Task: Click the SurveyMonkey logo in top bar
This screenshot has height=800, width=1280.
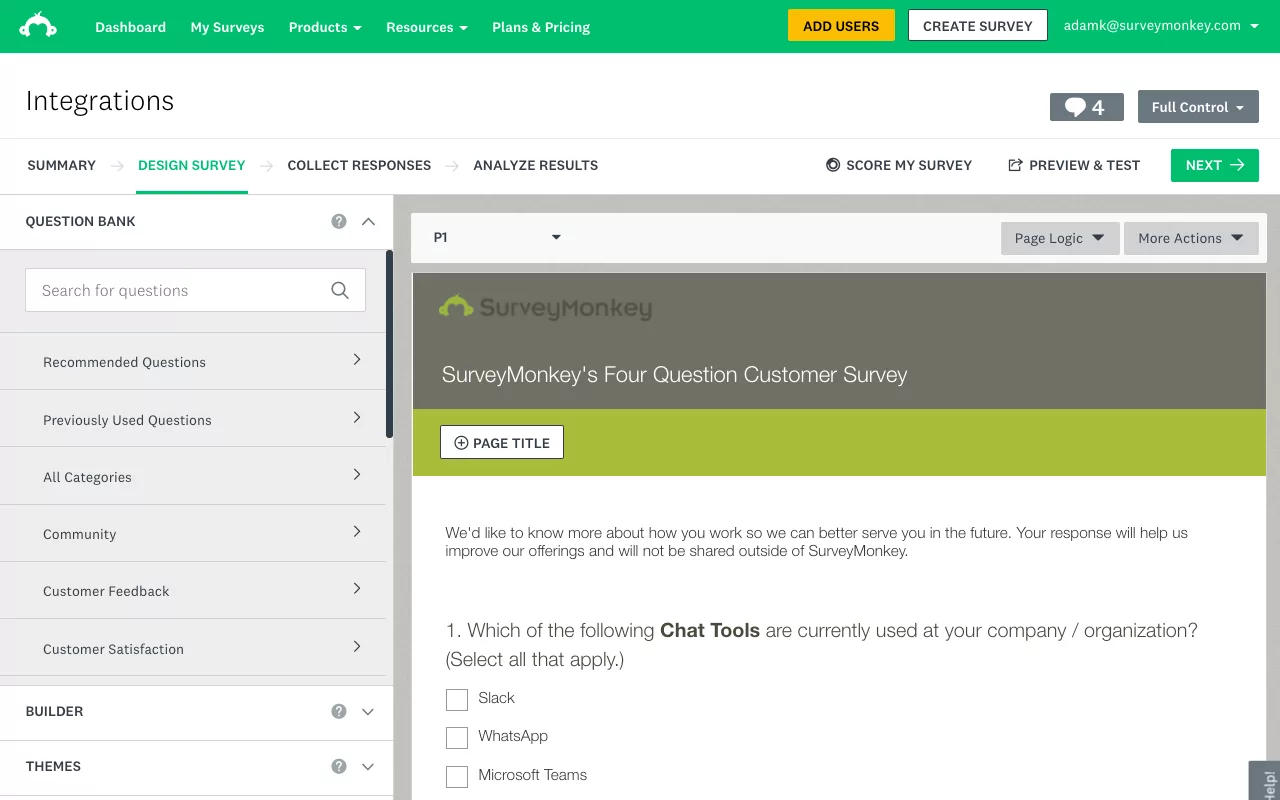Action: [x=38, y=26]
